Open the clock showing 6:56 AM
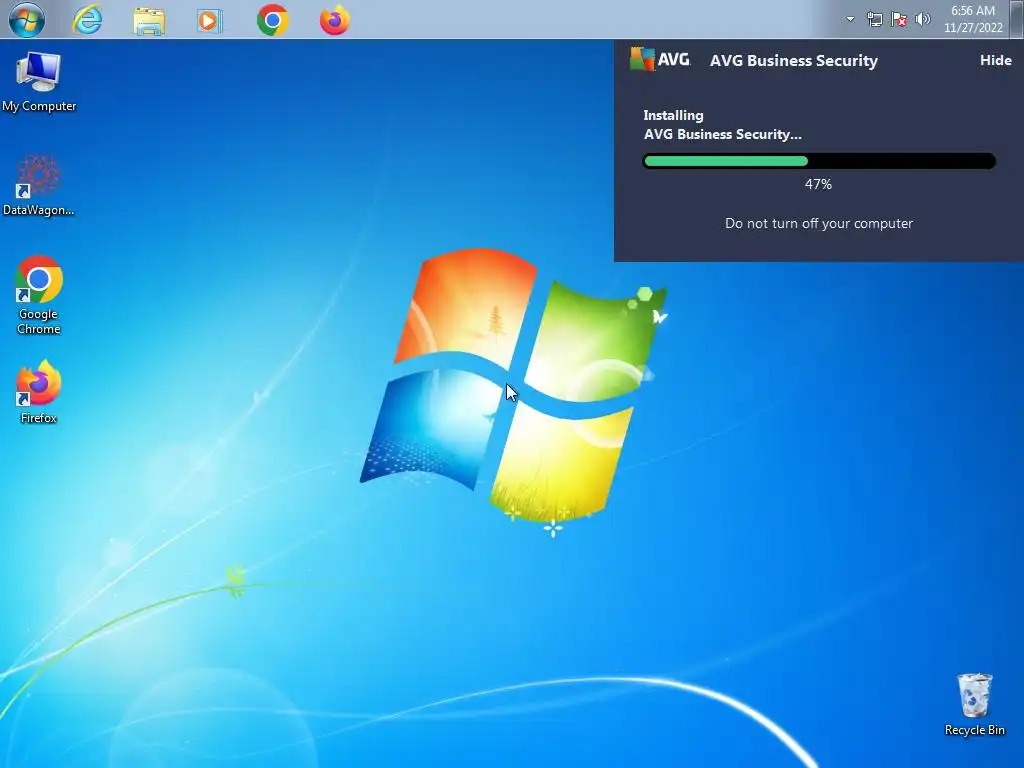The width and height of the screenshot is (1024, 768). (x=973, y=19)
